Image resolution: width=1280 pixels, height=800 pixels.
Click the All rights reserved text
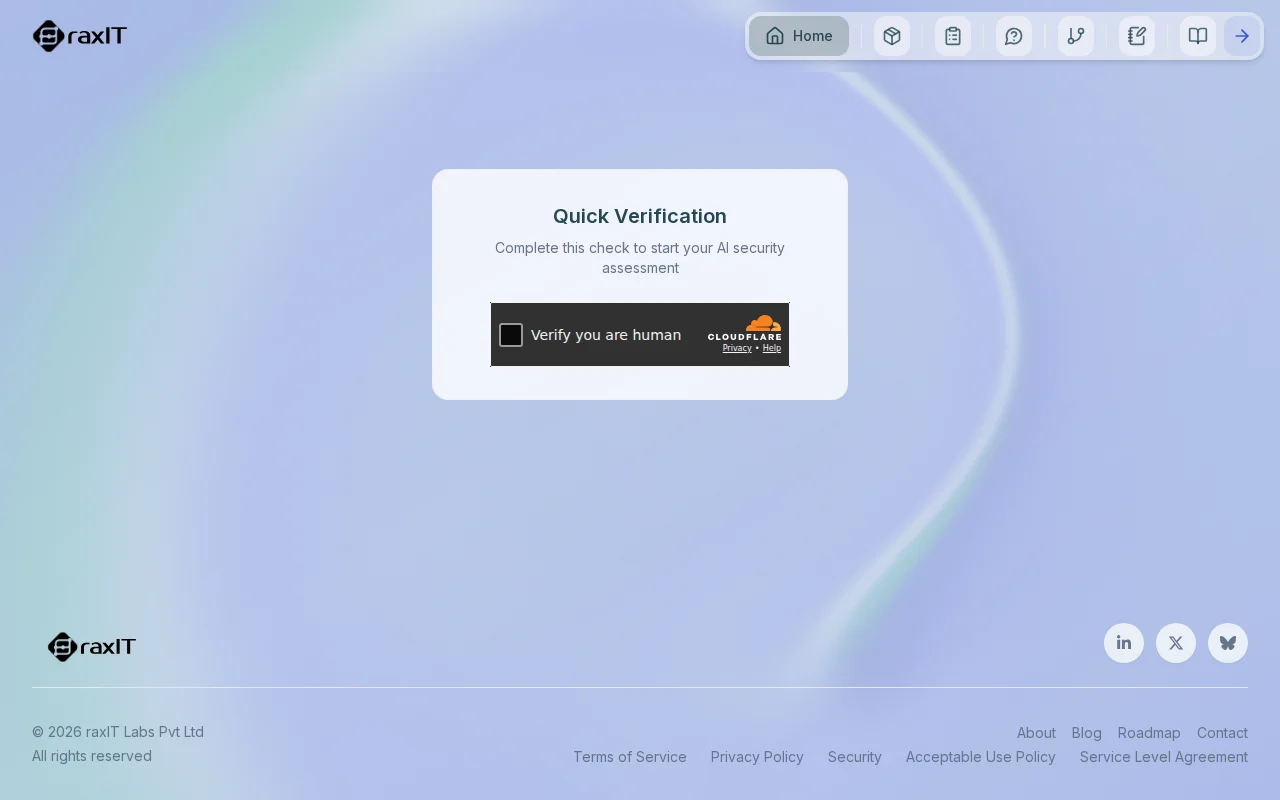[92, 756]
